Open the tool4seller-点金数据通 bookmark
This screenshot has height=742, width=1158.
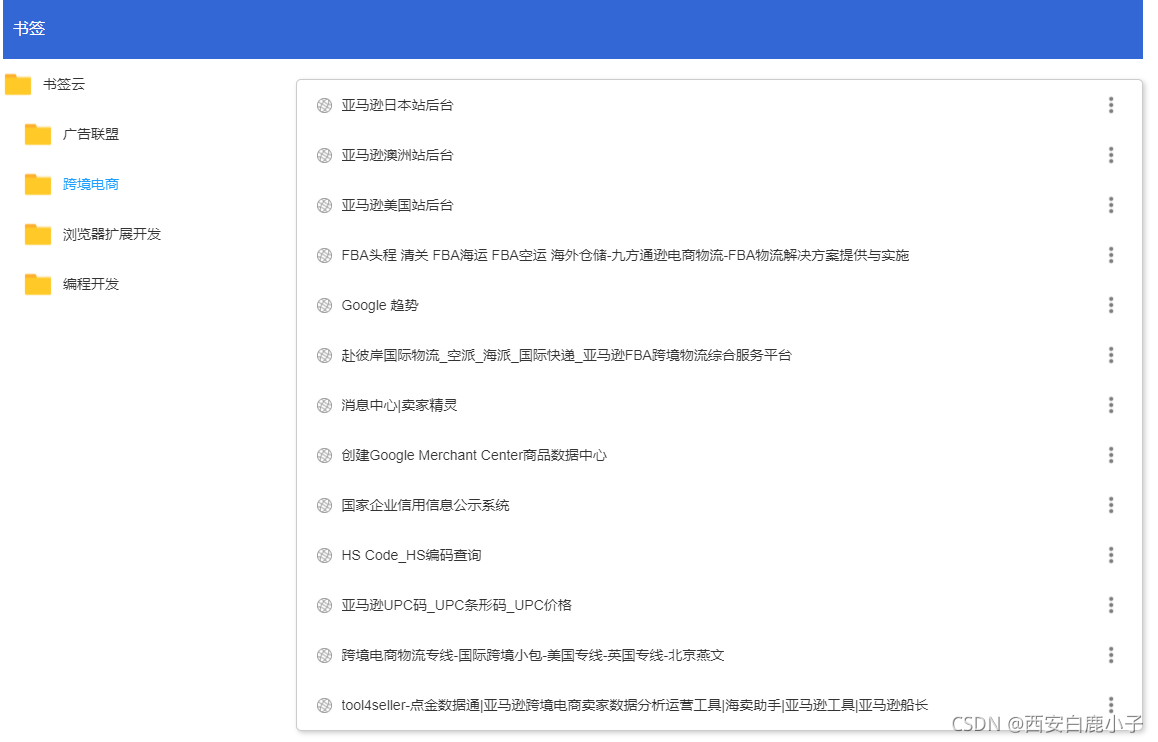[634, 706]
